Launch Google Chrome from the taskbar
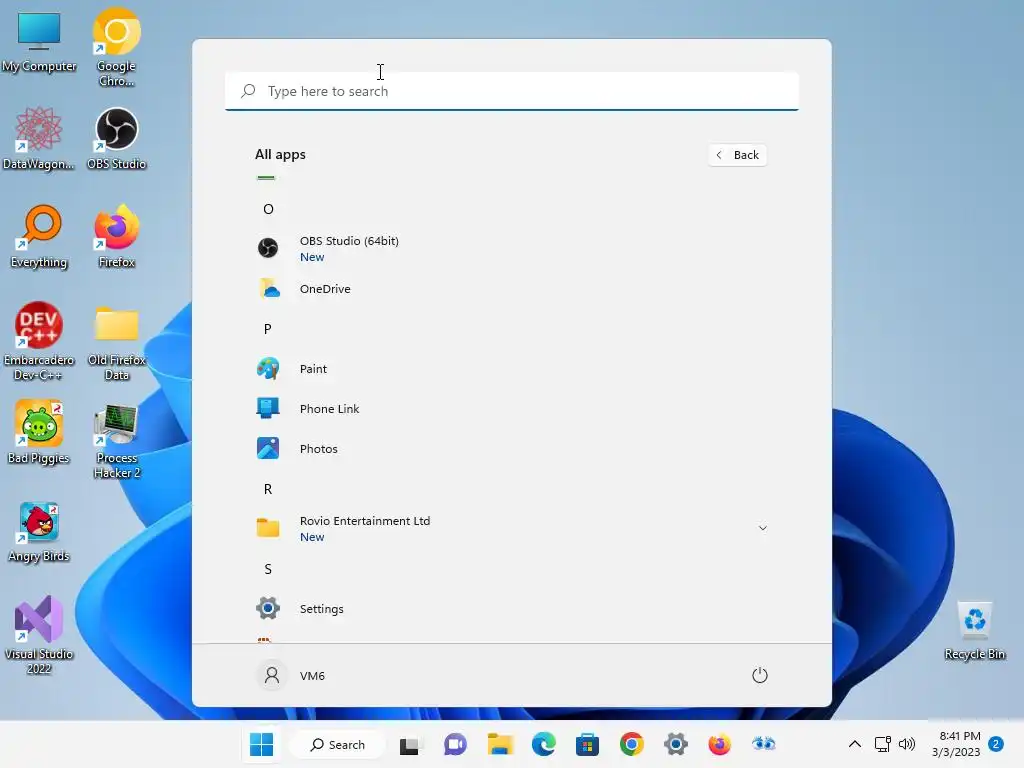Viewport: 1024px width, 768px height. pos(632,744)
